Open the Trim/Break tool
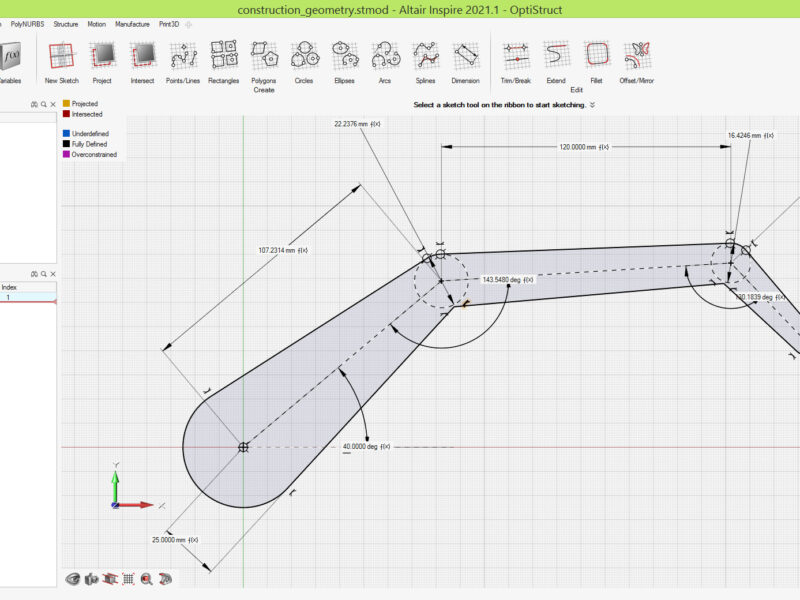The image size is (800, 600). point(516,63)
